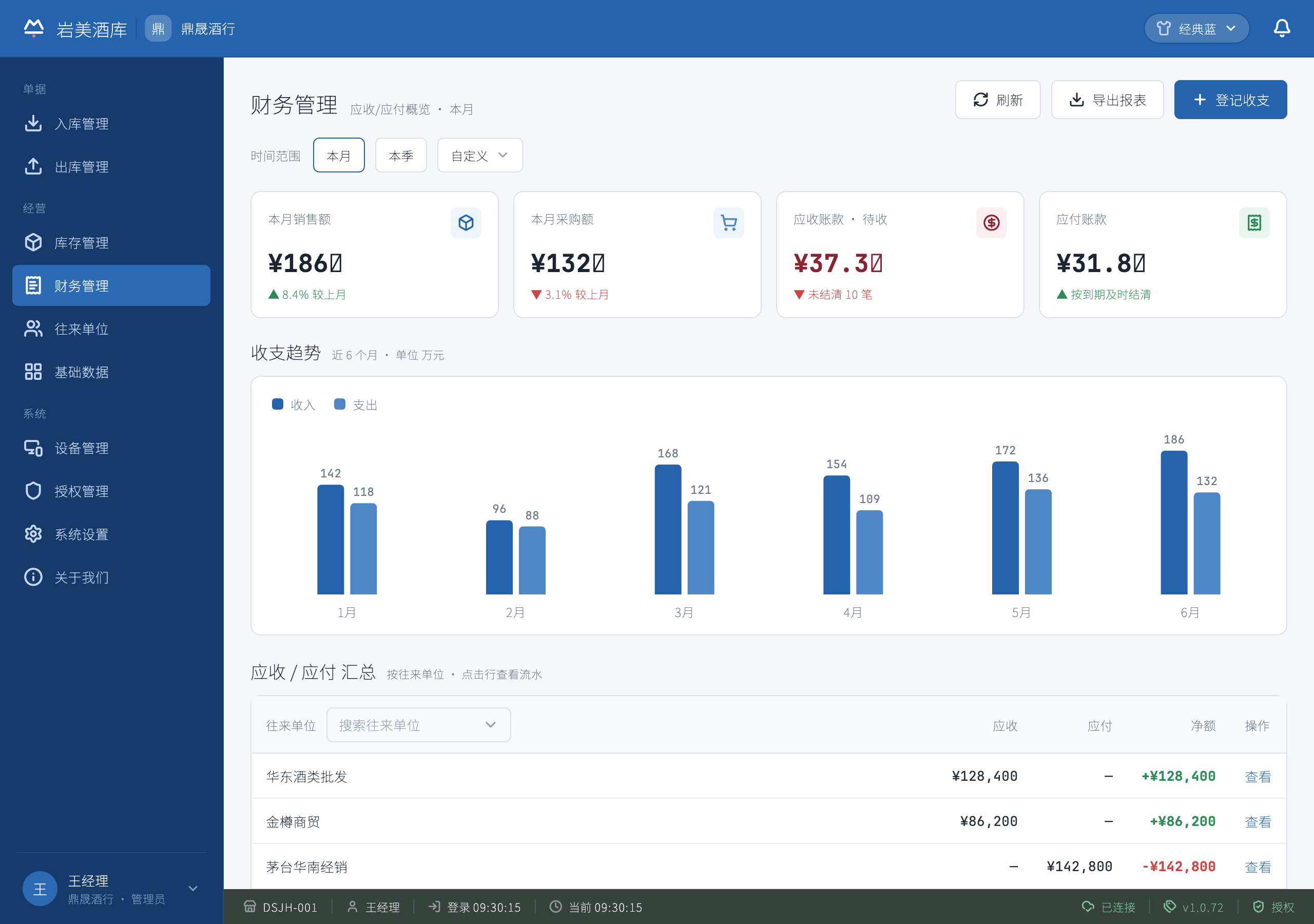Click the 净额 column header
The image size is (1314, 924).
(x=1203, y=725)
